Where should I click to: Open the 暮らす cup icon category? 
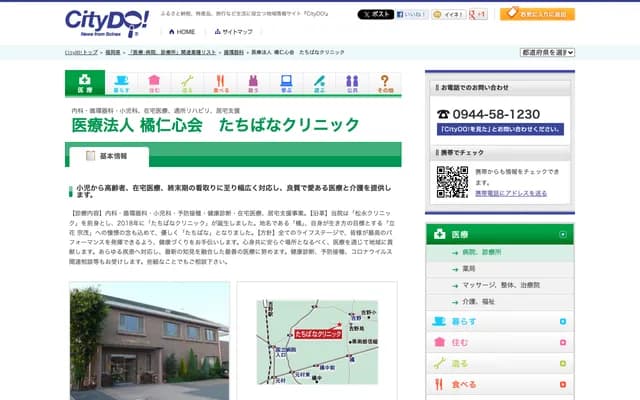(121, 83)
